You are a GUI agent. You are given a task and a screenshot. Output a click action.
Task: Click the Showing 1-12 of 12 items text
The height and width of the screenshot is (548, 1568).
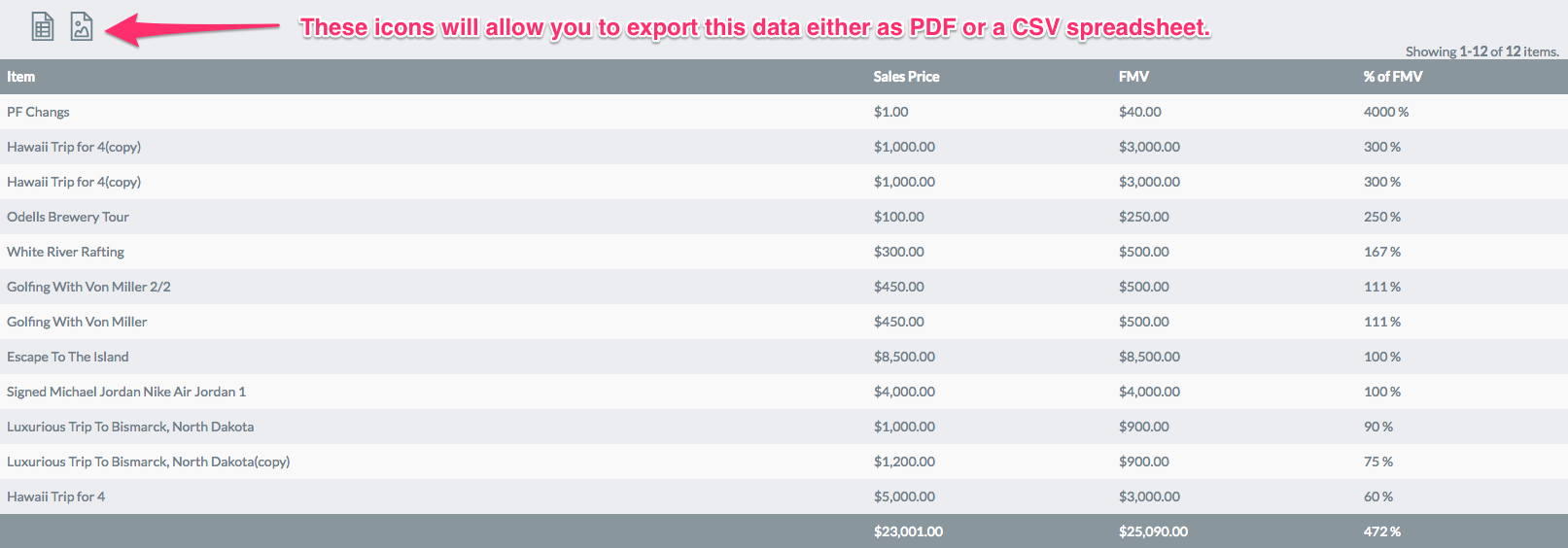click(1482, 51)
